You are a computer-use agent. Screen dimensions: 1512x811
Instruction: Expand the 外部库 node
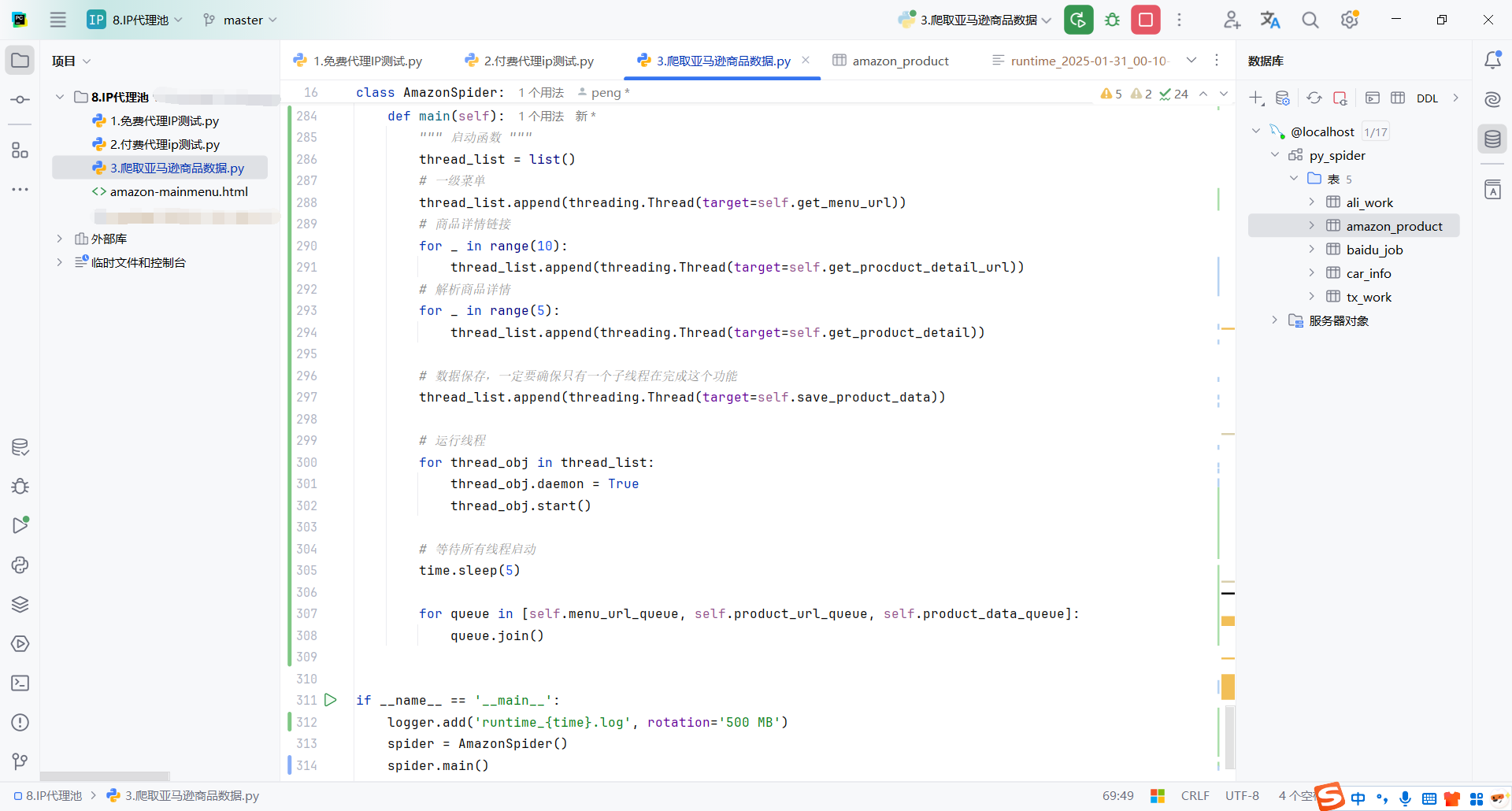click(60, 239)
